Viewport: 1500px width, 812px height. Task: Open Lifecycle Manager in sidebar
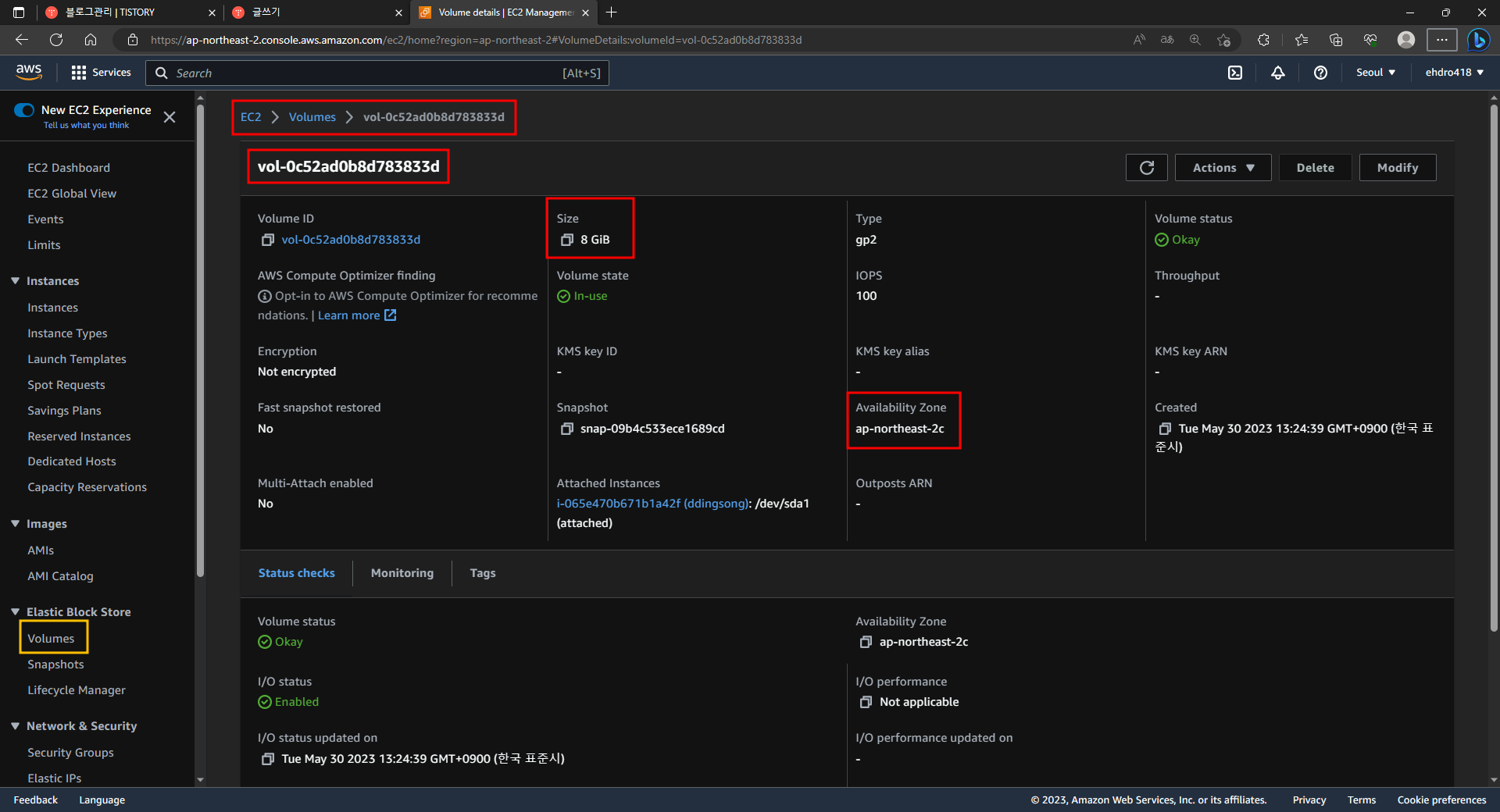pos(77,690)
